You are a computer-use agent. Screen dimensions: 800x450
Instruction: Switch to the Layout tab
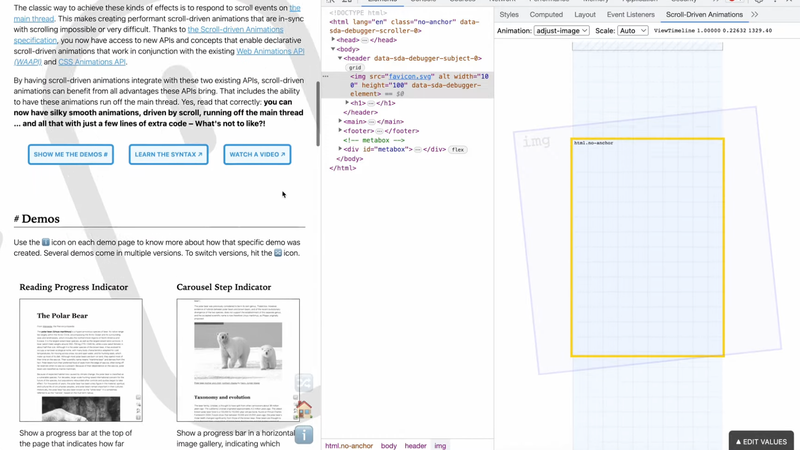[x=585, y=15]
